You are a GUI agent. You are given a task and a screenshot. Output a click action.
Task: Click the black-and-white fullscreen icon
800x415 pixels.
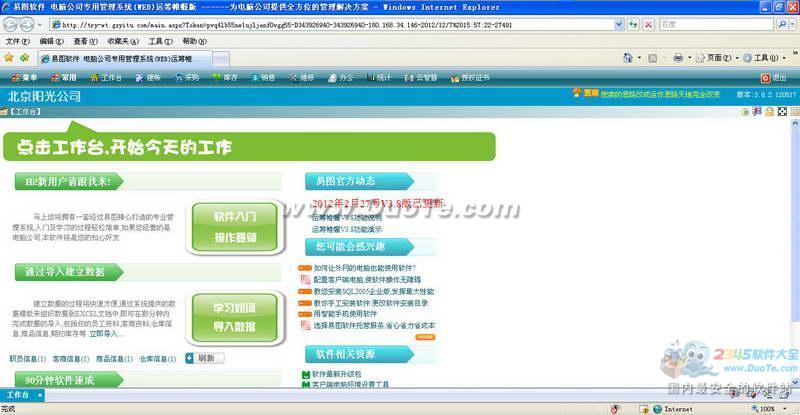click(782, 111)
